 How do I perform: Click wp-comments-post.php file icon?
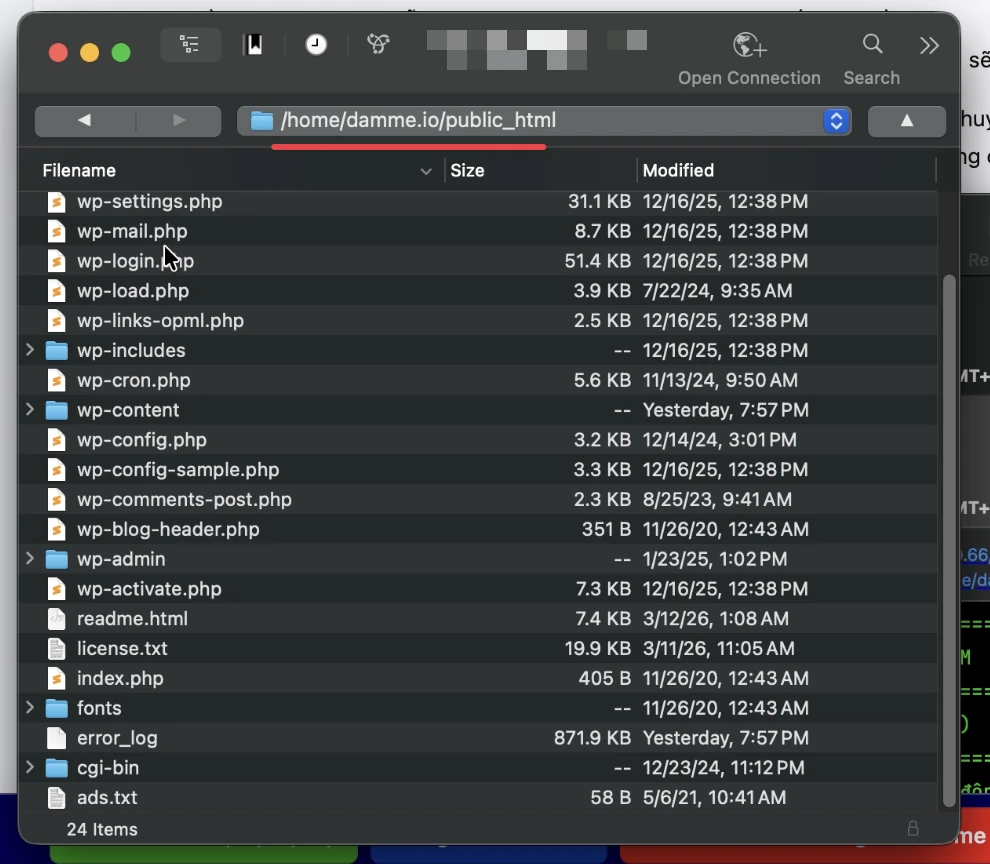tap(56, 499)
